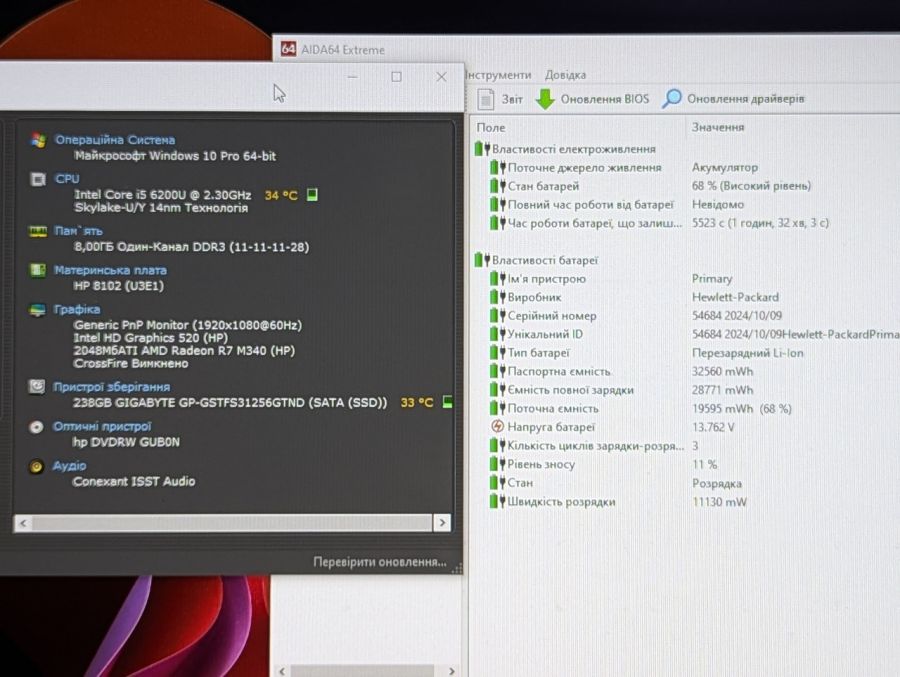The width and height of the screenshot is (900, 677).
Task: Click Перевірити оновлення link
Action: point(379,562)
